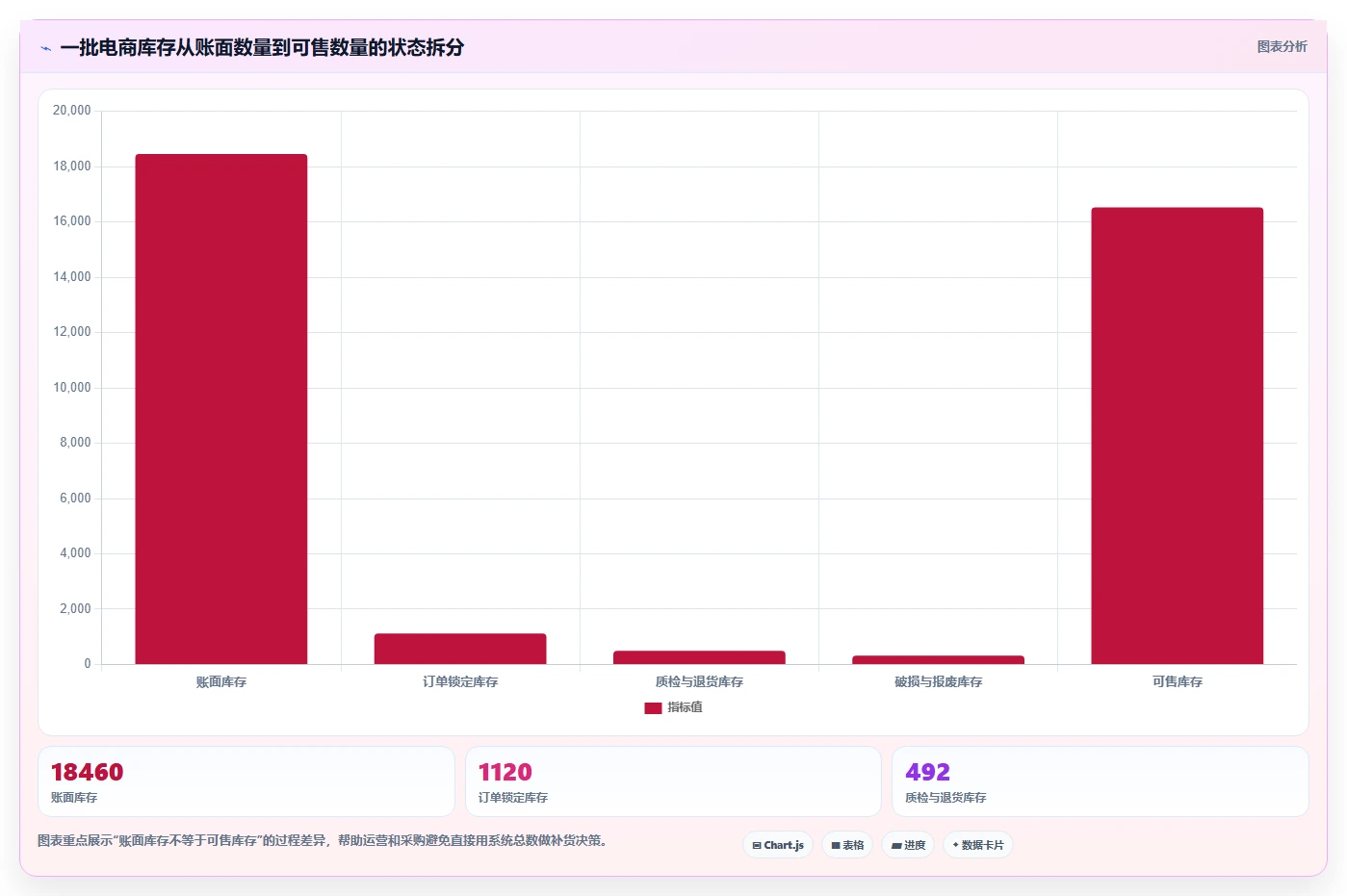Click the 图表分析 label
Screen dimensions: 1347x896
(1282, 46)
